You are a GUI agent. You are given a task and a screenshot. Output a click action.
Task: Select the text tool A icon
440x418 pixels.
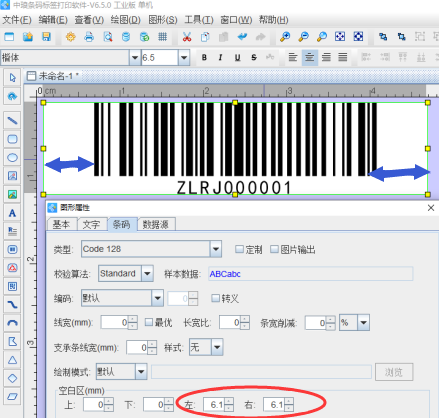click(12, 213)
